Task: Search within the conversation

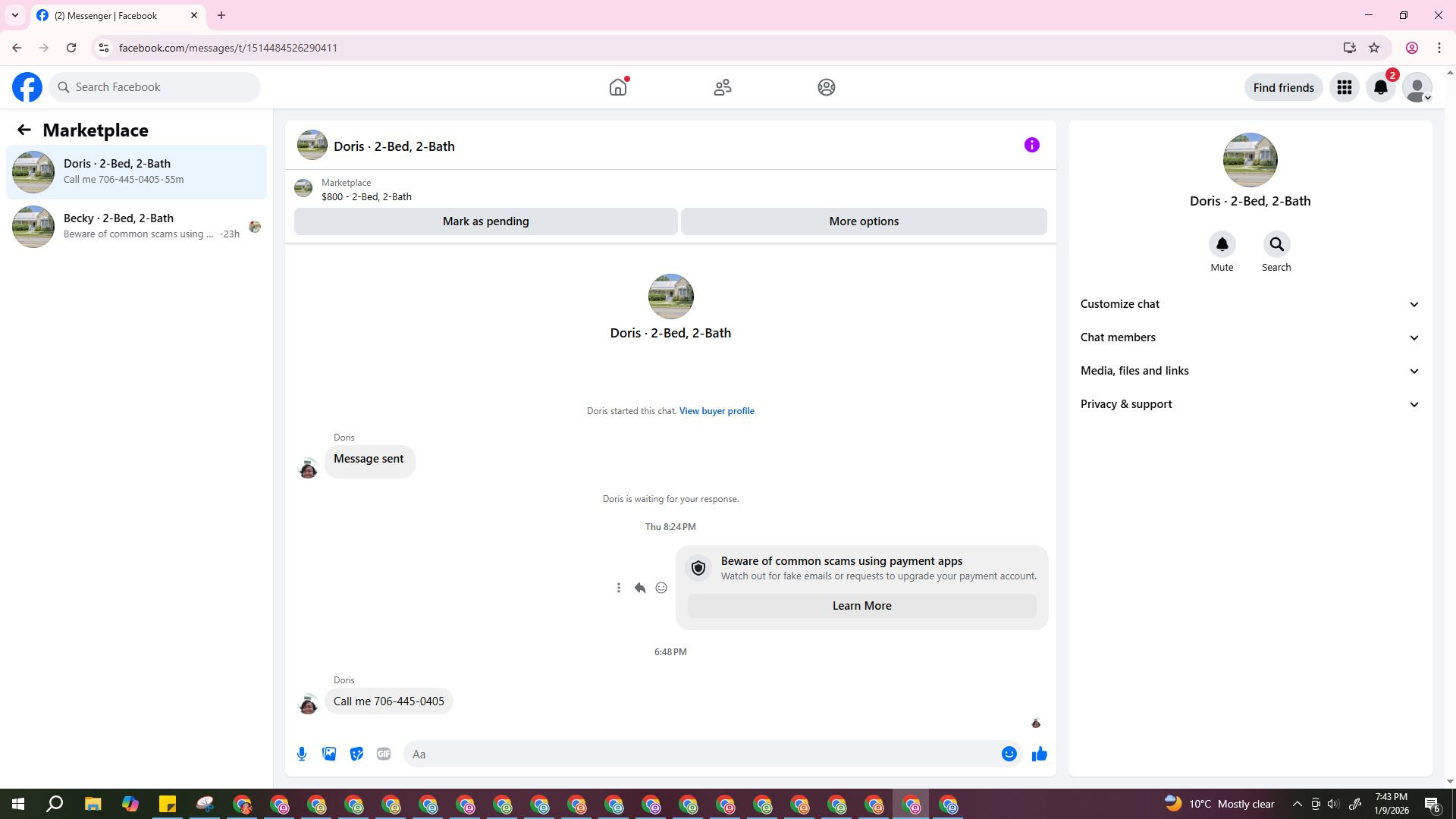Action: [1276, 244]
